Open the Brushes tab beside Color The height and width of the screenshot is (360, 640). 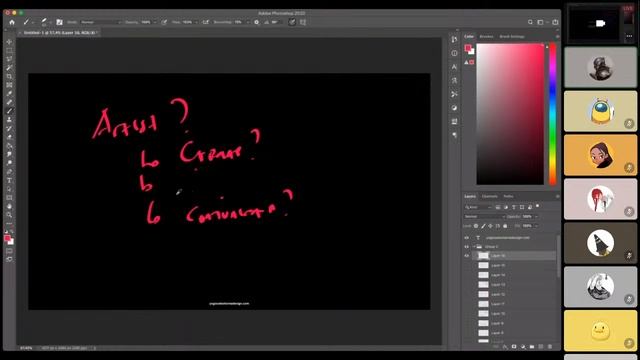point(486,36)
